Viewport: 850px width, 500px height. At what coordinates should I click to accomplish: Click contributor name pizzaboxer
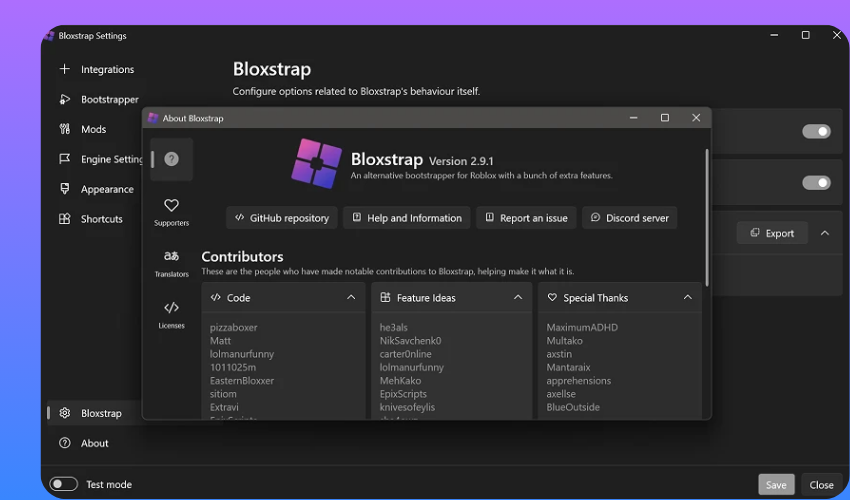[x=234, y=328]
